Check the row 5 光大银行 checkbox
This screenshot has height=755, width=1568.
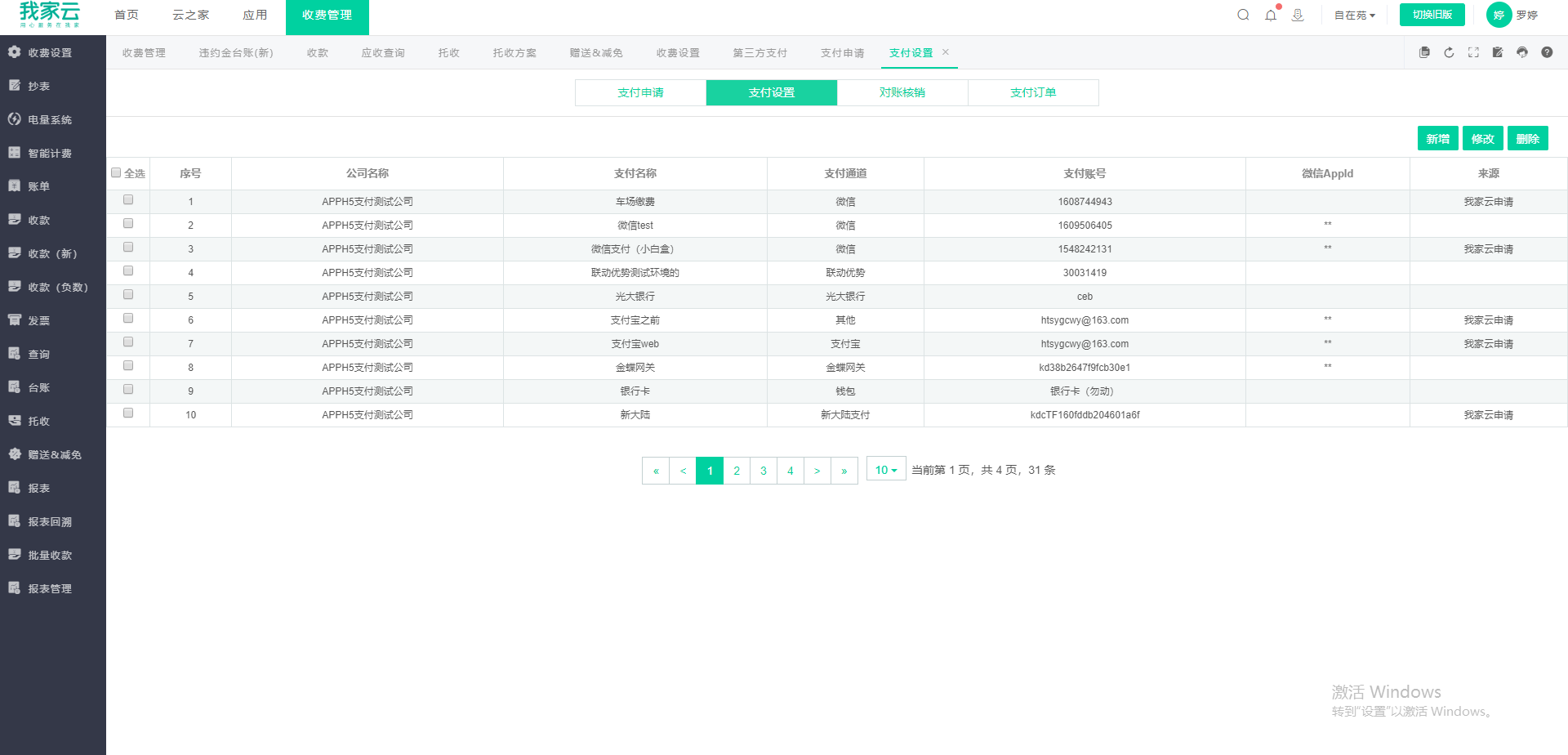(128, 294)
